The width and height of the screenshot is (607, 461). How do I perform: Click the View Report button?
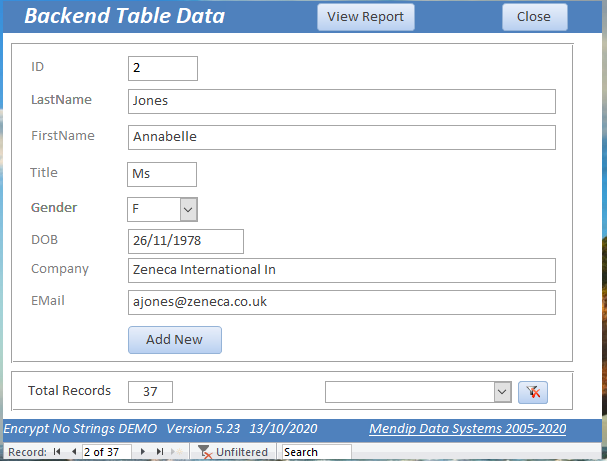(366, 17)
